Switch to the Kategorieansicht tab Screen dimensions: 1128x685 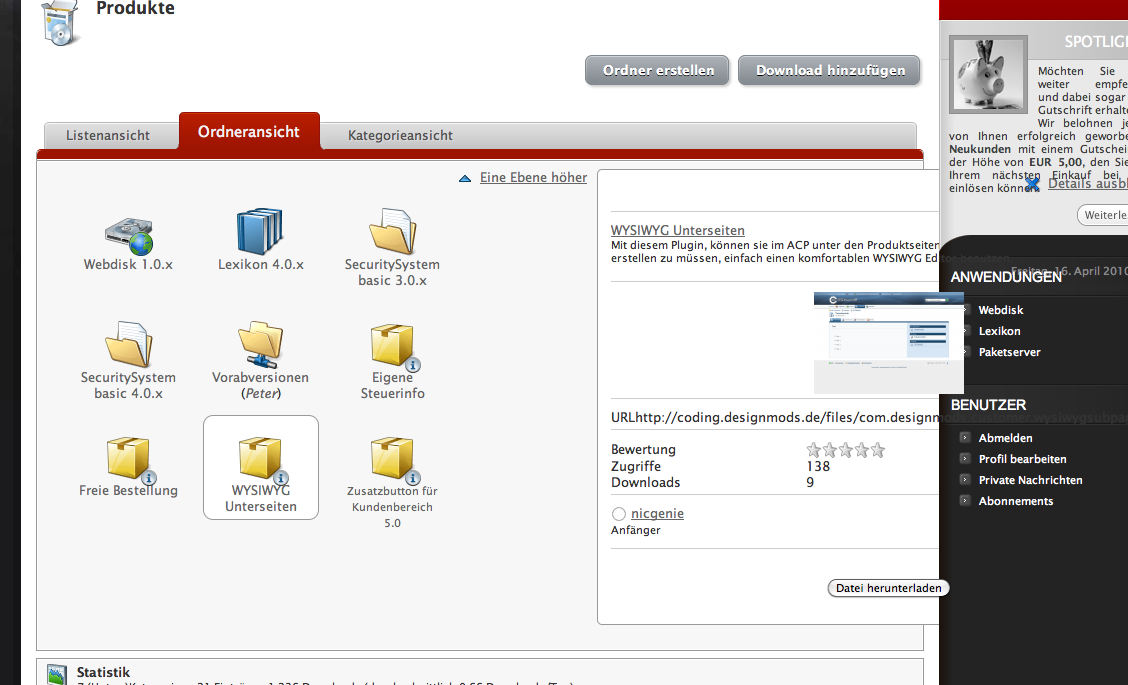(400, 135)
